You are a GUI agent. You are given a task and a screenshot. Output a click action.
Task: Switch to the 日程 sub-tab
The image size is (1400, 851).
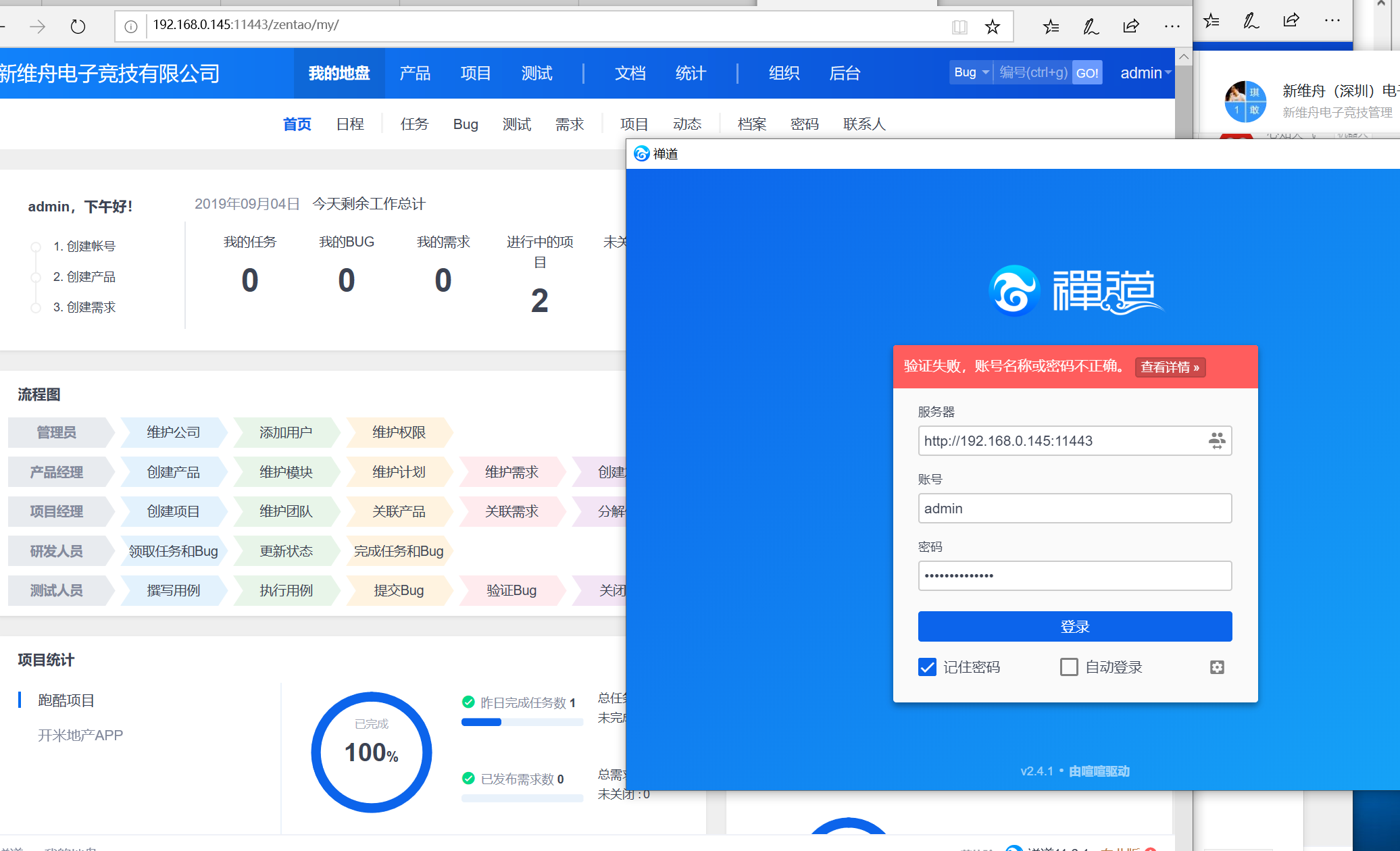click(x=350, y=124)
